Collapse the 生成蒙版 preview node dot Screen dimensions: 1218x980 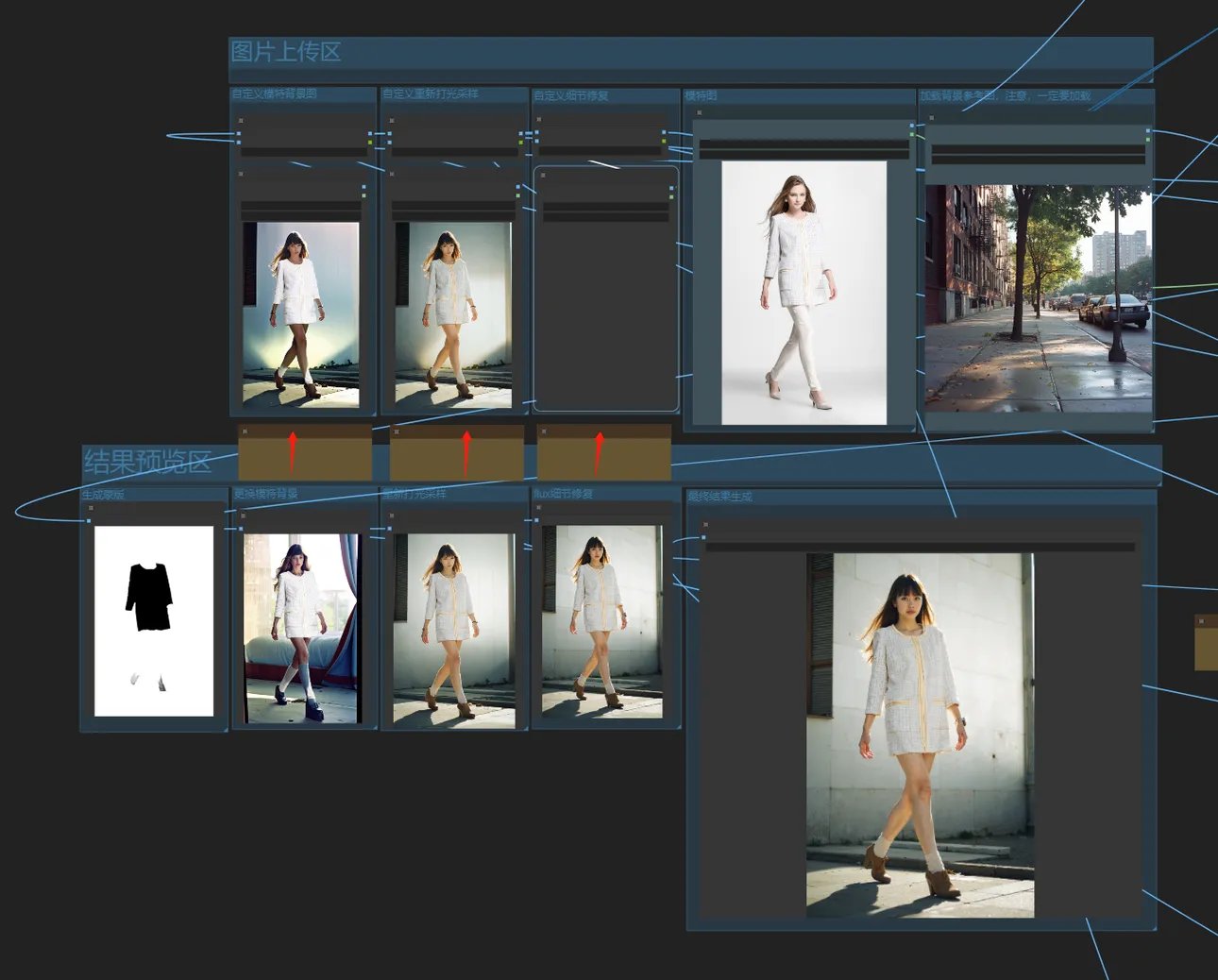point(91,508)
